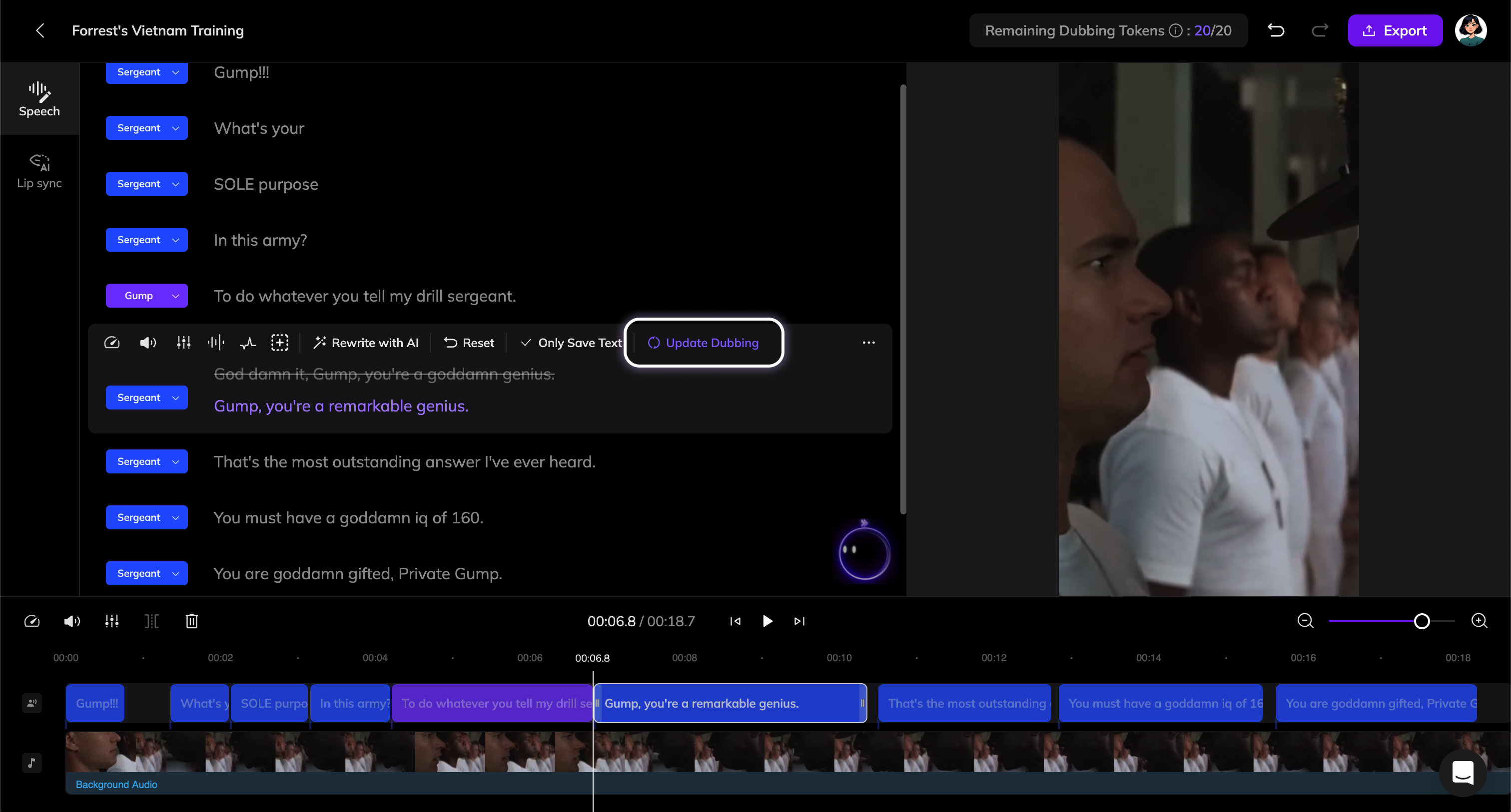The width and height of the screenshot is (1511, 812).
Task: Open the AI assistant orb
Action: click(864, 553)
